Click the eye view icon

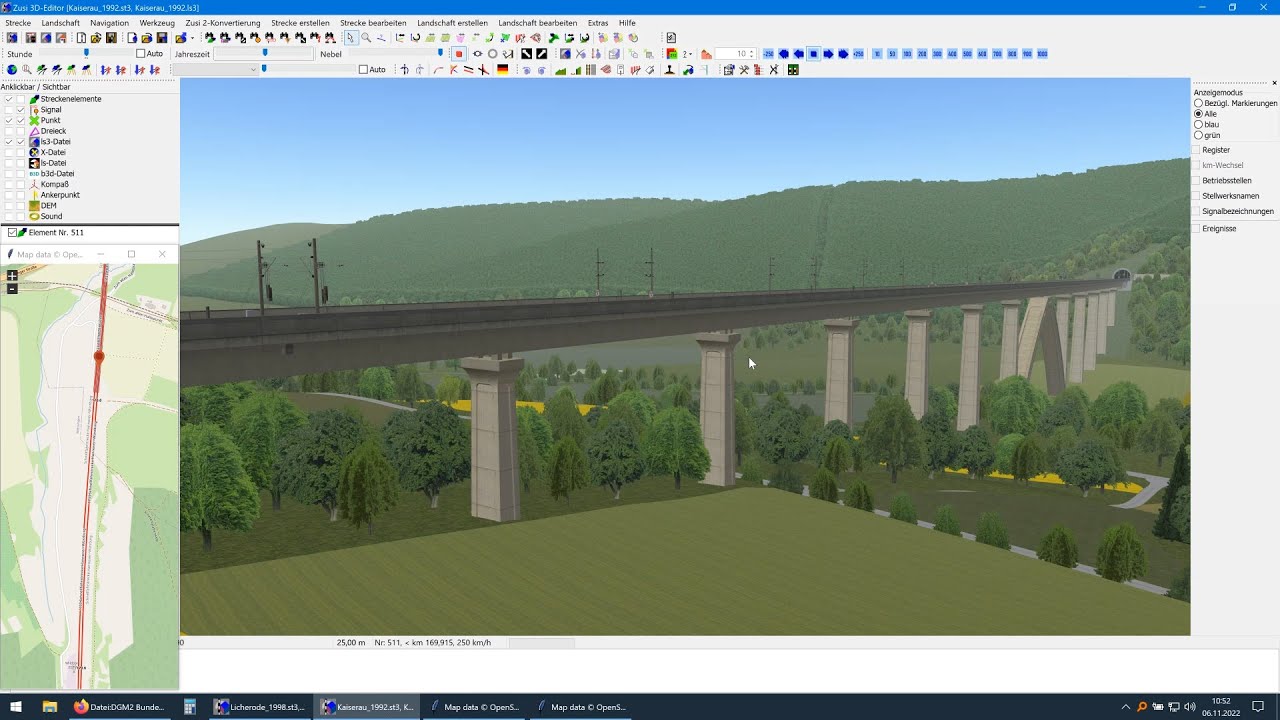(477, 54)
